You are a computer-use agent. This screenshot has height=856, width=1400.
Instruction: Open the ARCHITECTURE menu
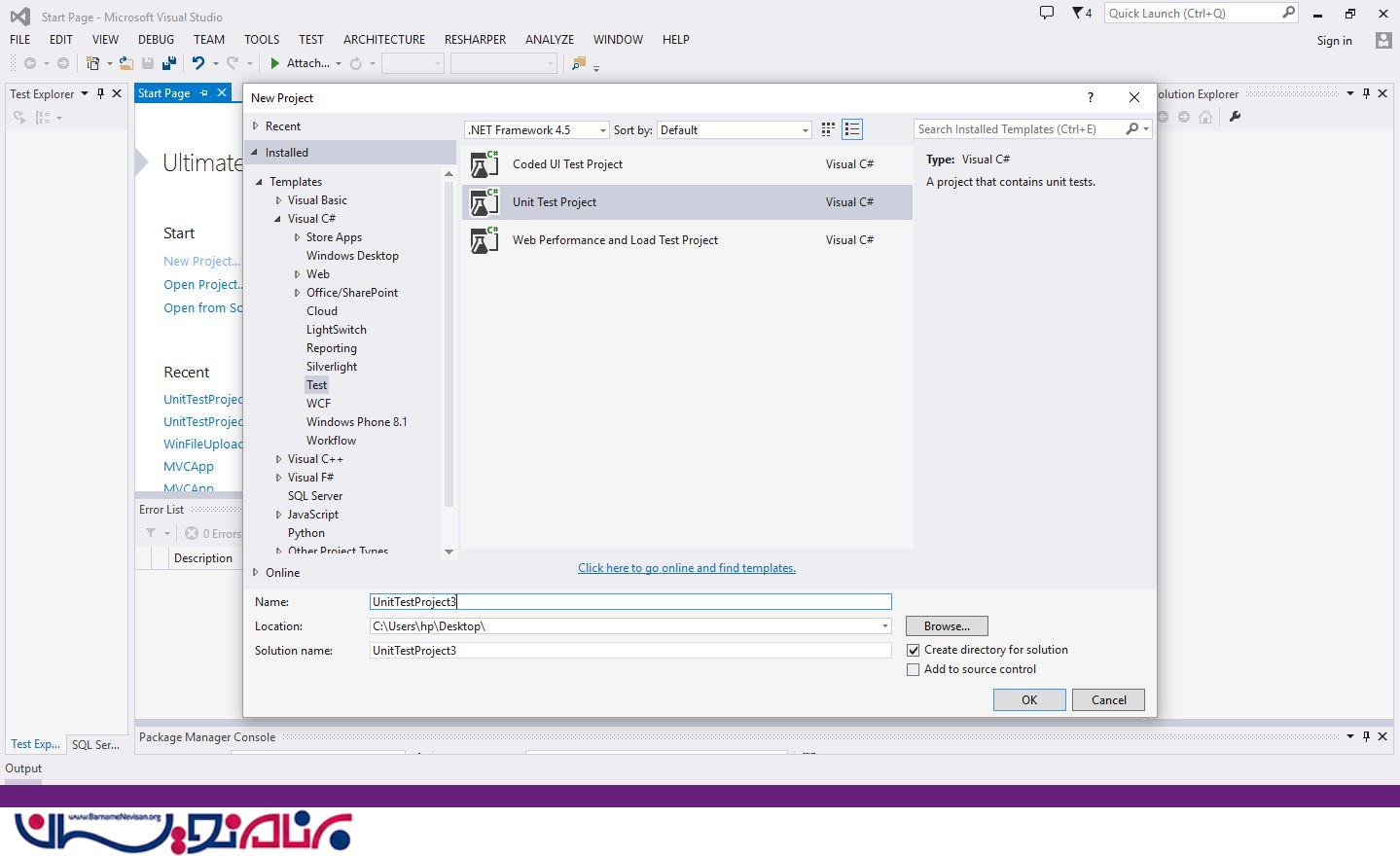coord(383,40)
